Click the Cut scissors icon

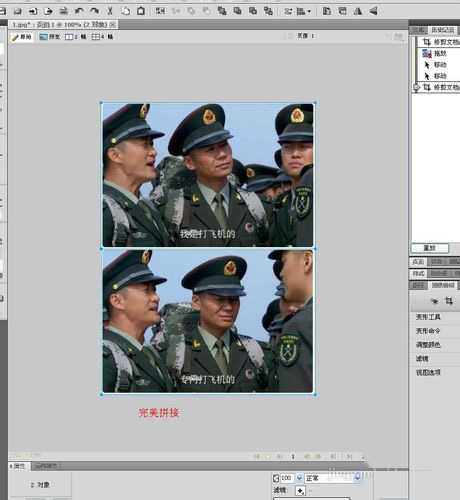(x=110, y=11)
